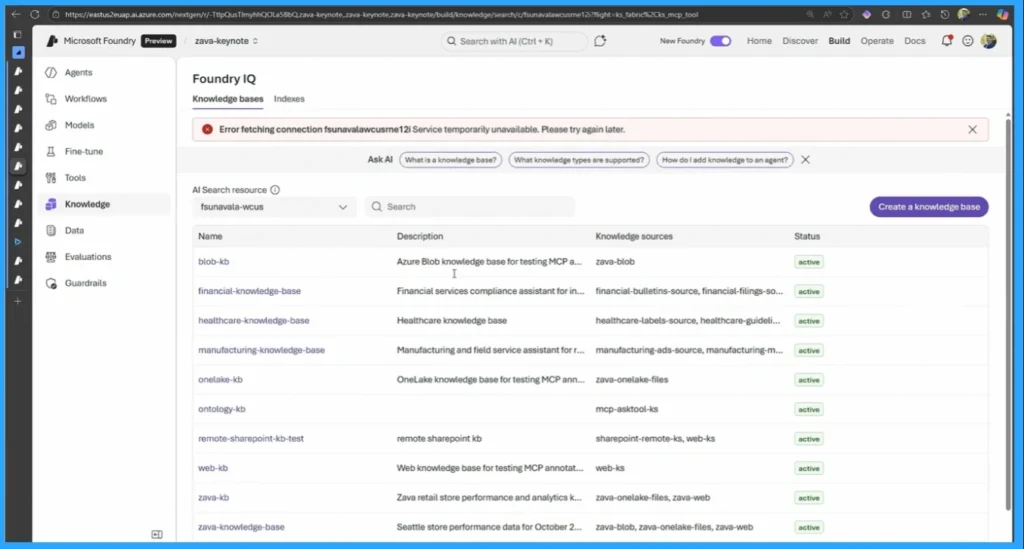Open the ontology-kb link

[221, 409]
